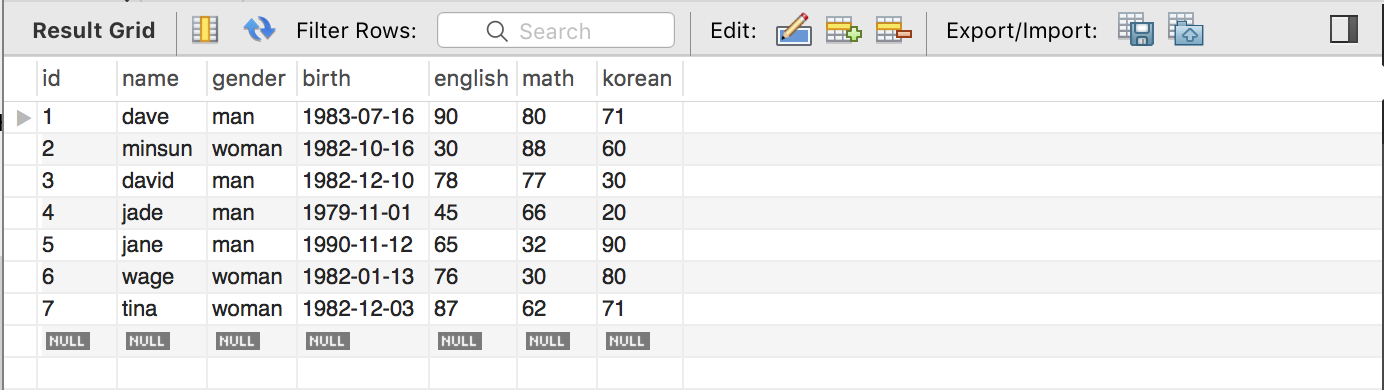The image size is (1384, 390).
Task: Export recordset to an external file
Action: pos(1136,31)
